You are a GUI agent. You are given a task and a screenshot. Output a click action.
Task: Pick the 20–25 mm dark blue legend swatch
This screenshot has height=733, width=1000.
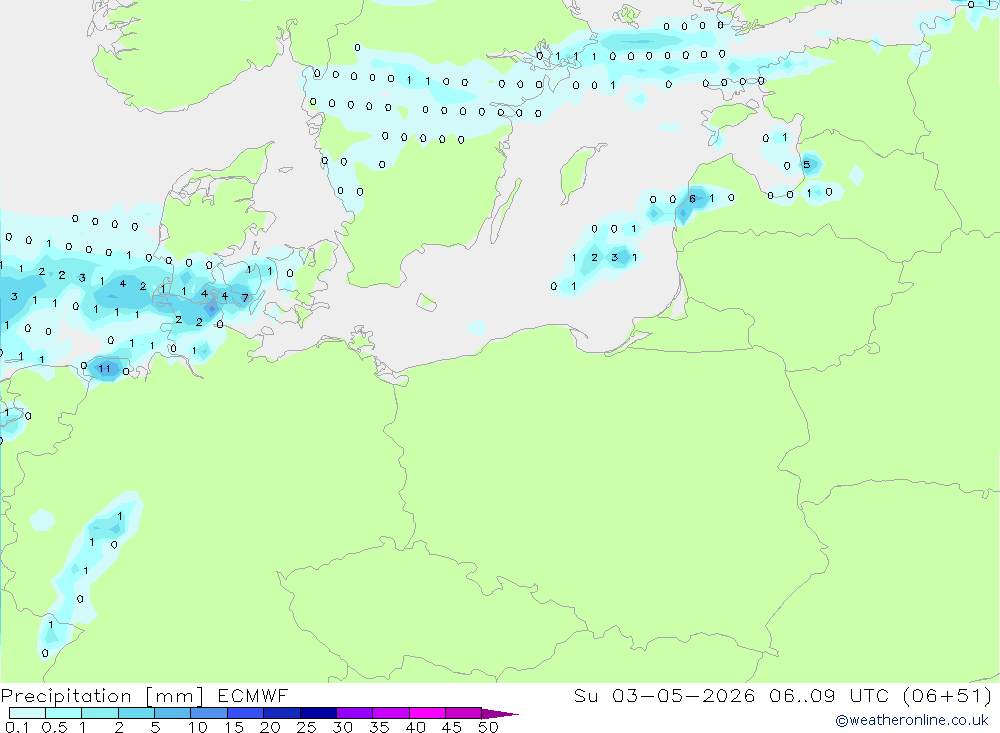(282, 713)
